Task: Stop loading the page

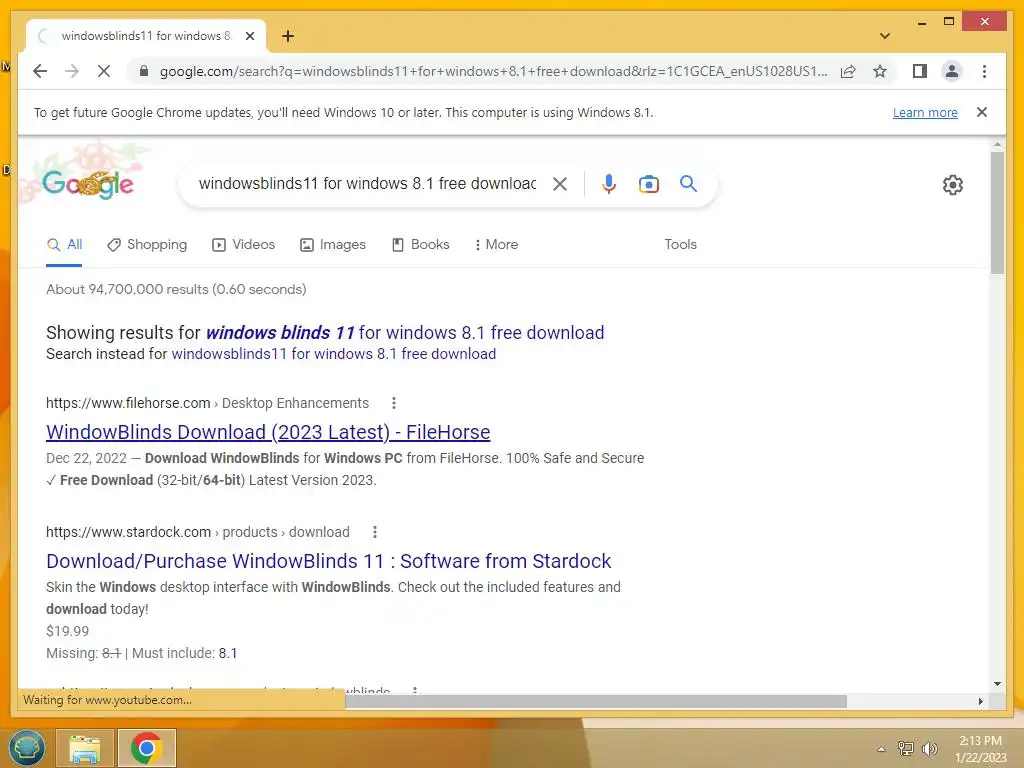Action: (x=104, y=71)
